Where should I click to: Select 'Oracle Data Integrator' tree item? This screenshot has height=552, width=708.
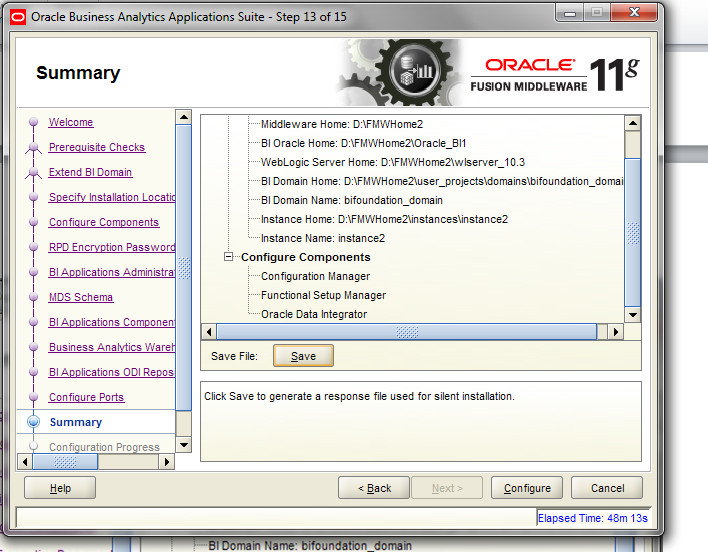314,314
